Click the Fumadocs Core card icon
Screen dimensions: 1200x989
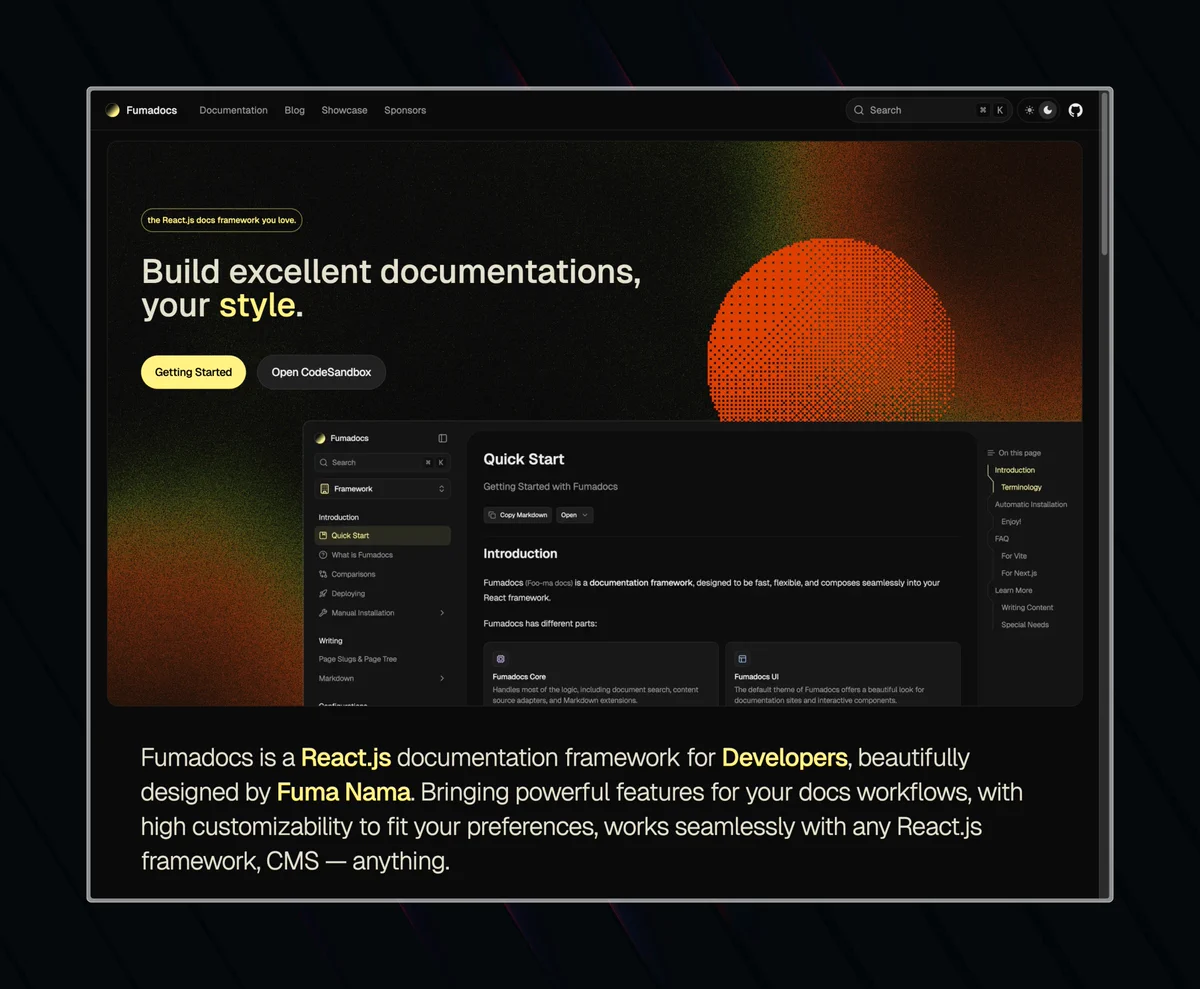[x=501, y=659]
